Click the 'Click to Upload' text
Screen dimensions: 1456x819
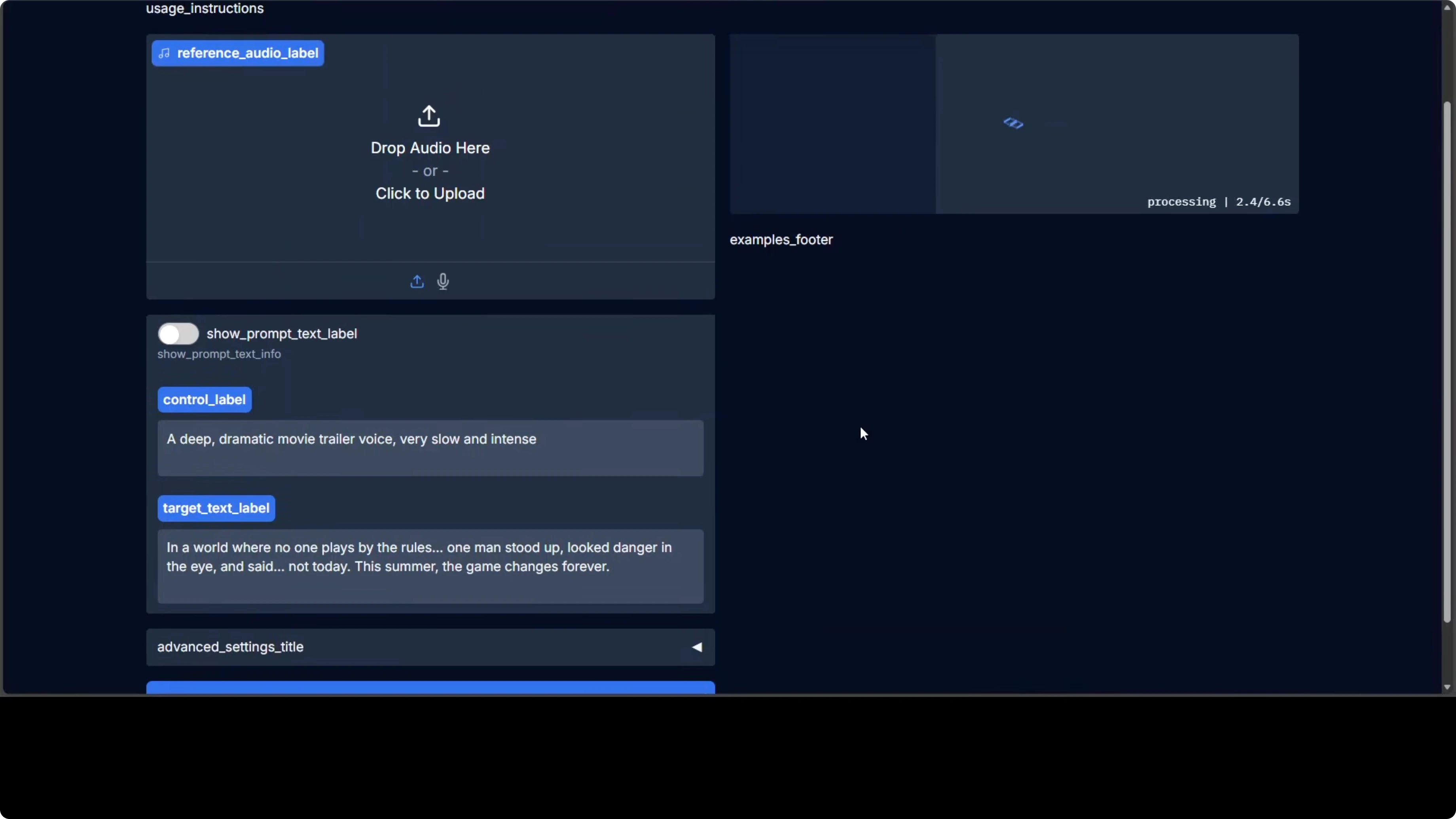pos(430,193)
